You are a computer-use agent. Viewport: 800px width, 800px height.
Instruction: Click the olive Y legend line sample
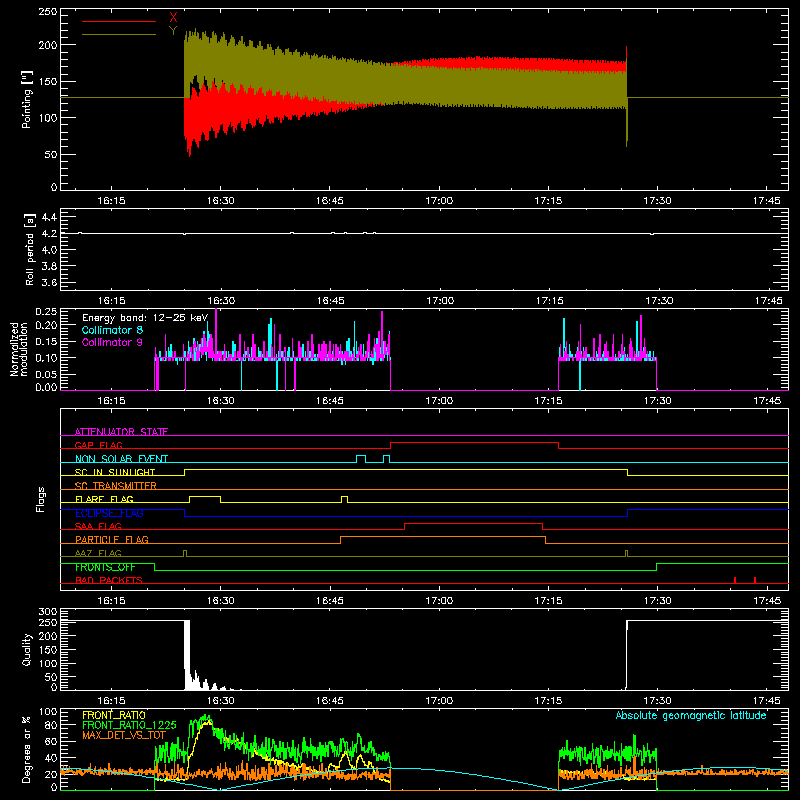(119, 34)
